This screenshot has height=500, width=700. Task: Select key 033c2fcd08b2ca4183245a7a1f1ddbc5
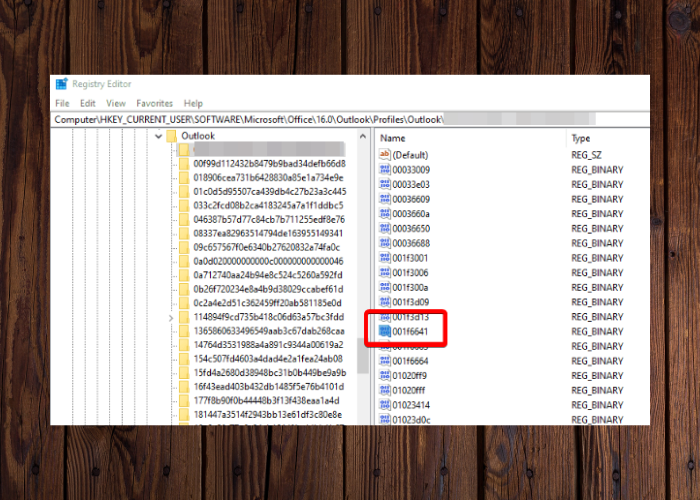point(268,205)
